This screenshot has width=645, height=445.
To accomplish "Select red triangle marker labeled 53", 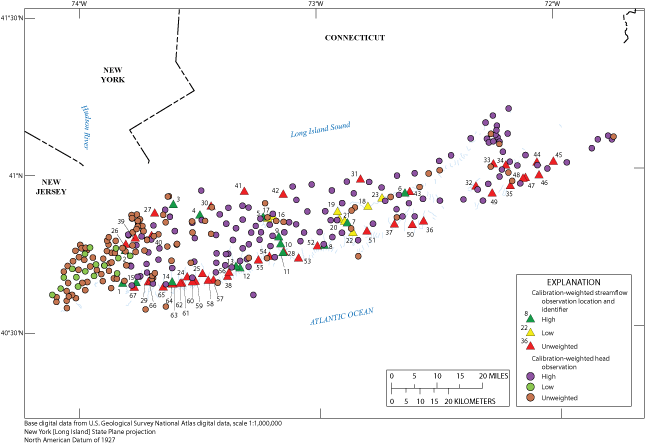I will tap(297, 259).
